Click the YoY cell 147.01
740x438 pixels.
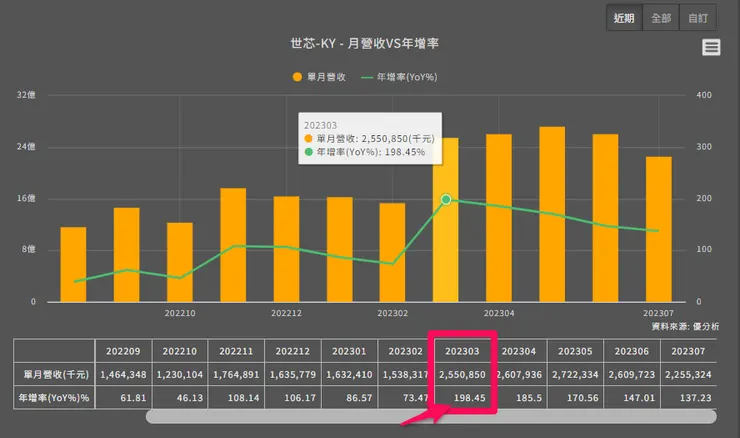tap(631, 397)
